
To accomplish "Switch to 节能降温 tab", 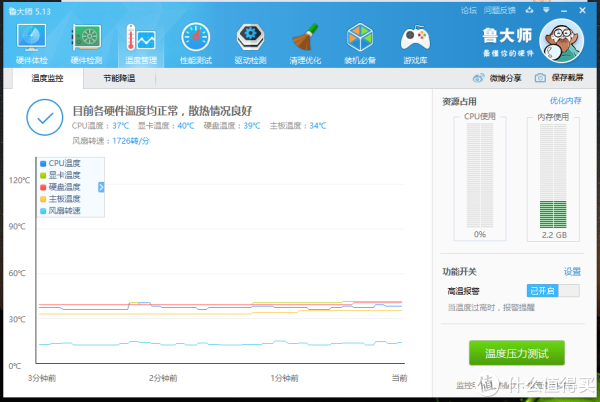I will point(119,78).
